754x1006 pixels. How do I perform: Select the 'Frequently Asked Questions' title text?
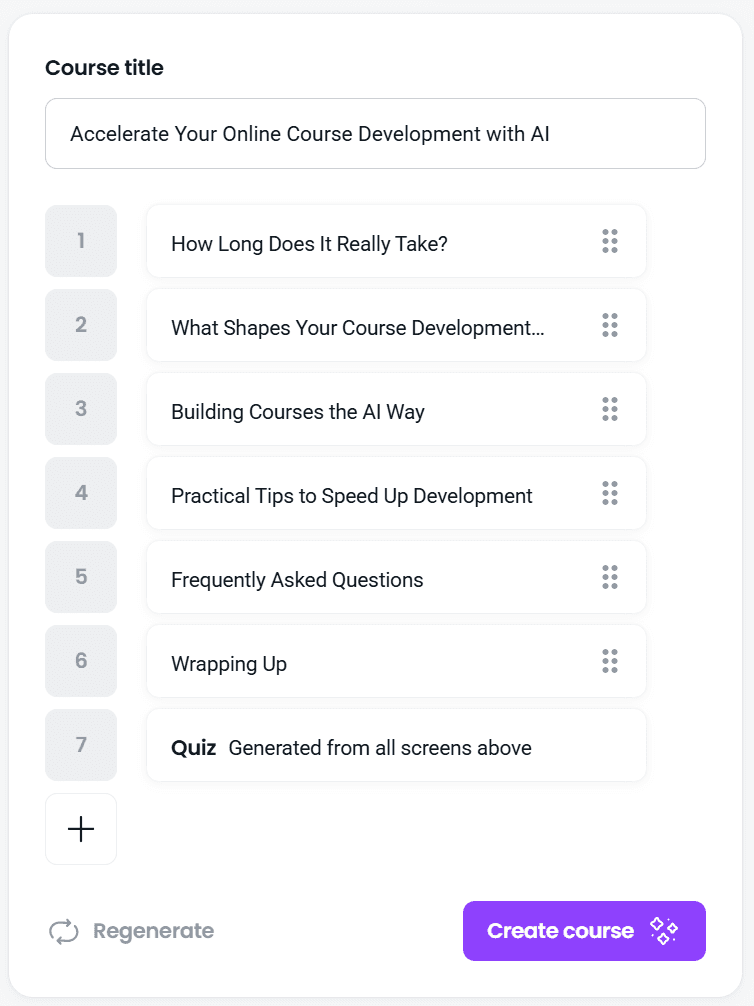[297, 580]
